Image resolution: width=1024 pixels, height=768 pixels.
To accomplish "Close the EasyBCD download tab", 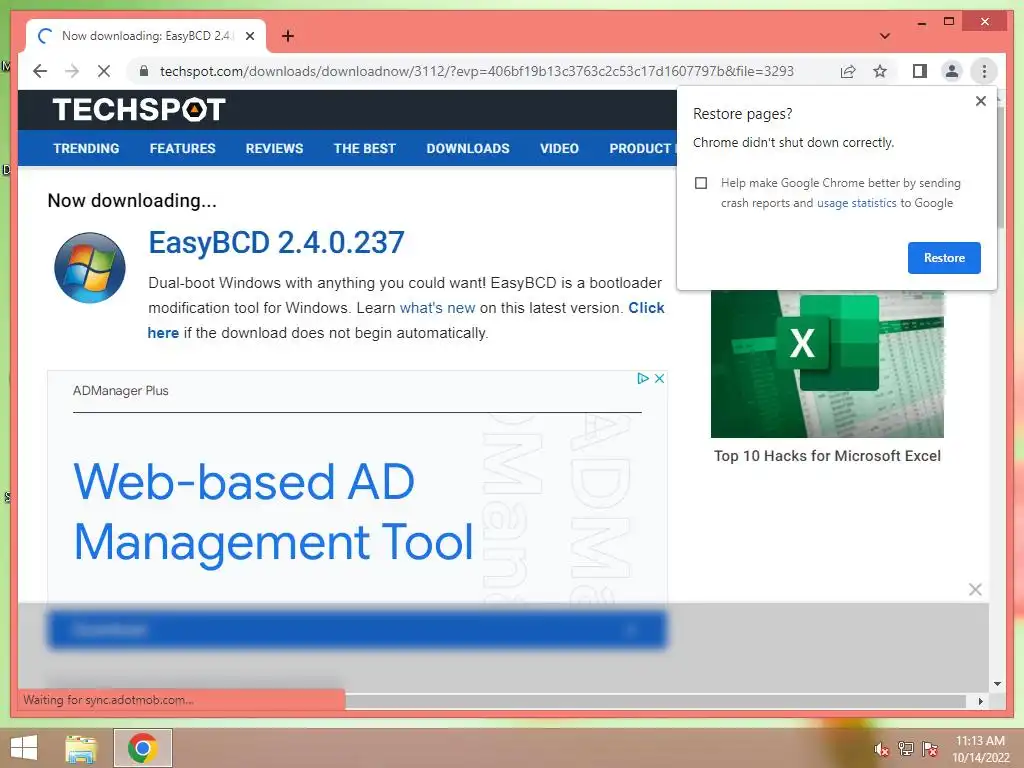I will [249, 36].
